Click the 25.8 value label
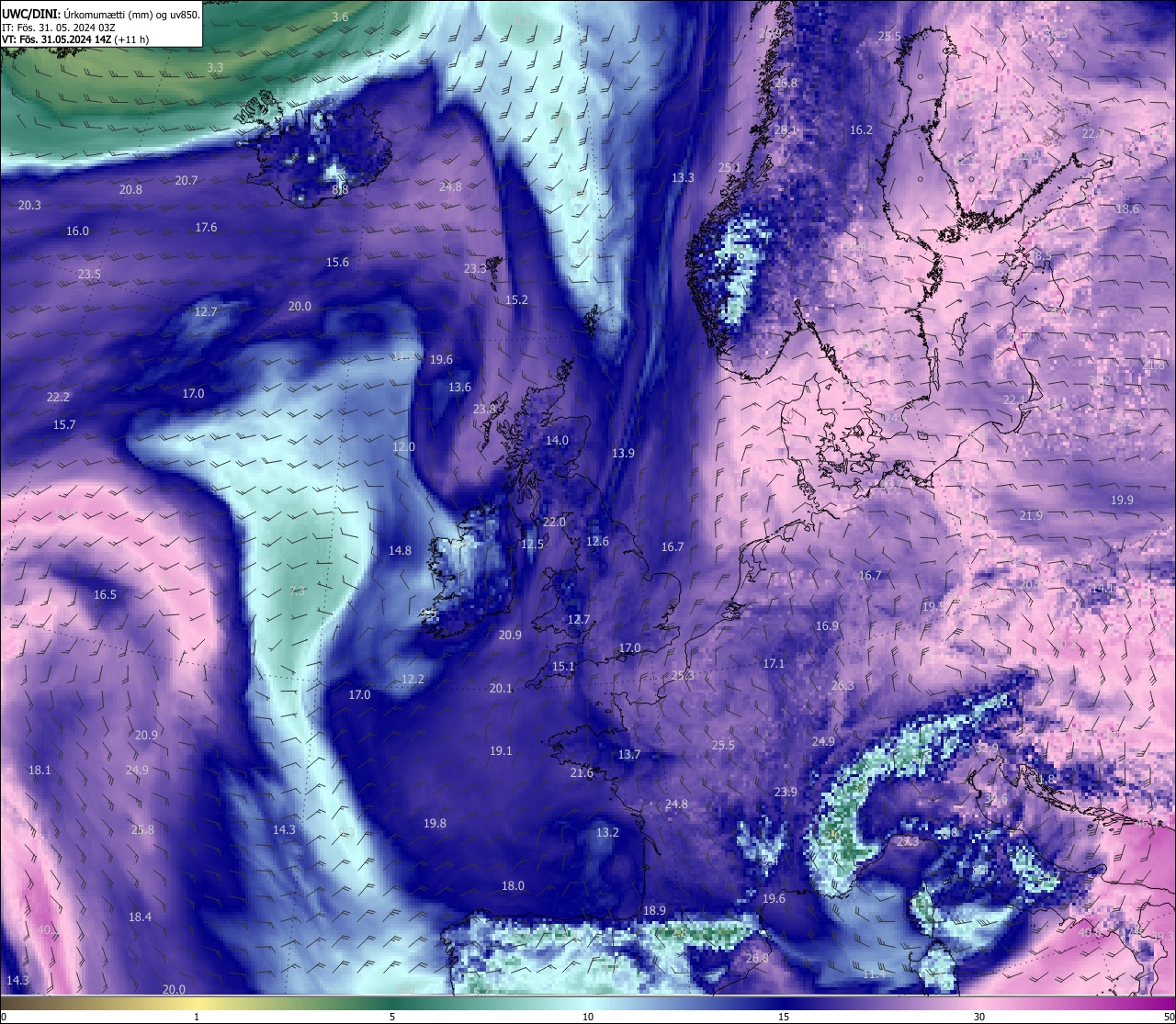Screen dimensions: 1176x1024 [x=142, y=829]
